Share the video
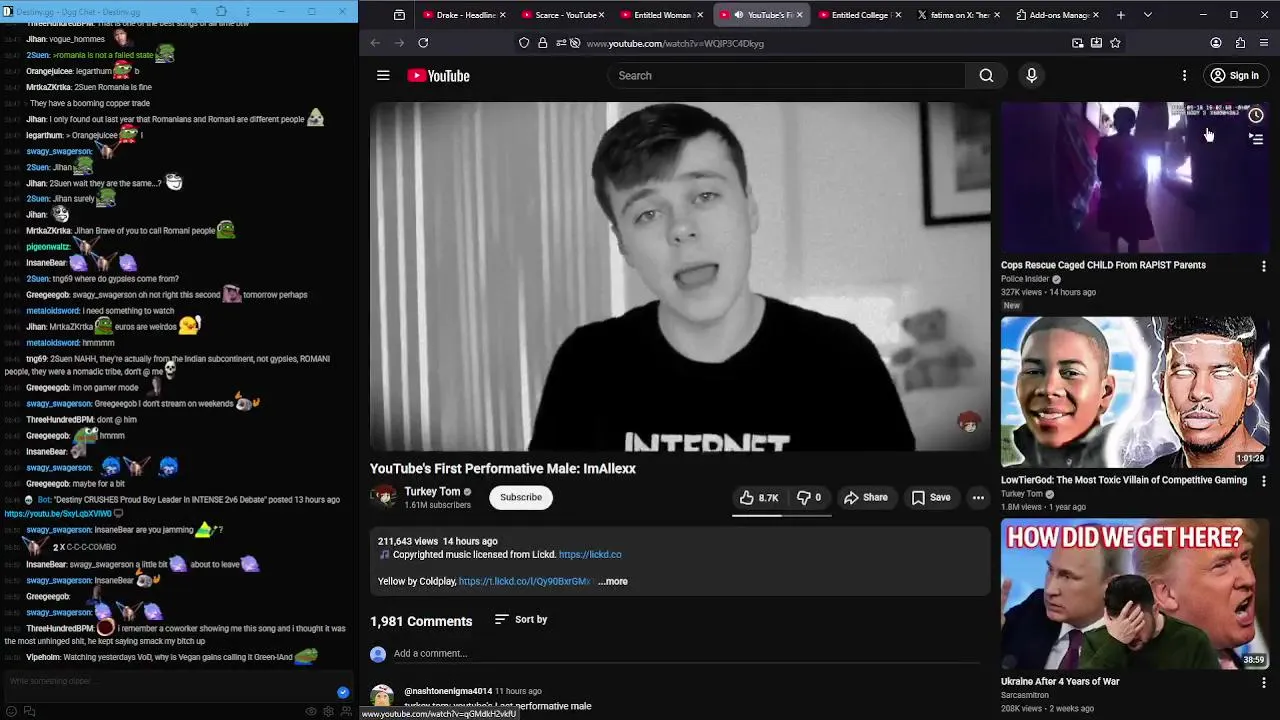Image resolution: width=1280 pixels, height=720 pixels. pyautogui.click(x=866, y=497)
